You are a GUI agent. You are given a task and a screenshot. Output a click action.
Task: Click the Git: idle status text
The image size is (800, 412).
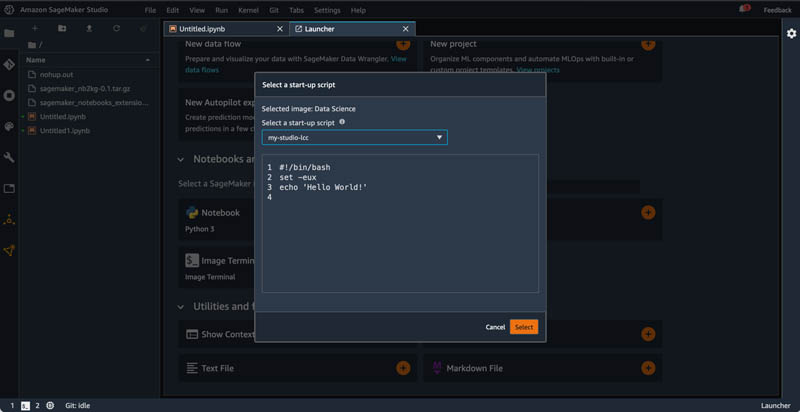click(x=78, y=406)
